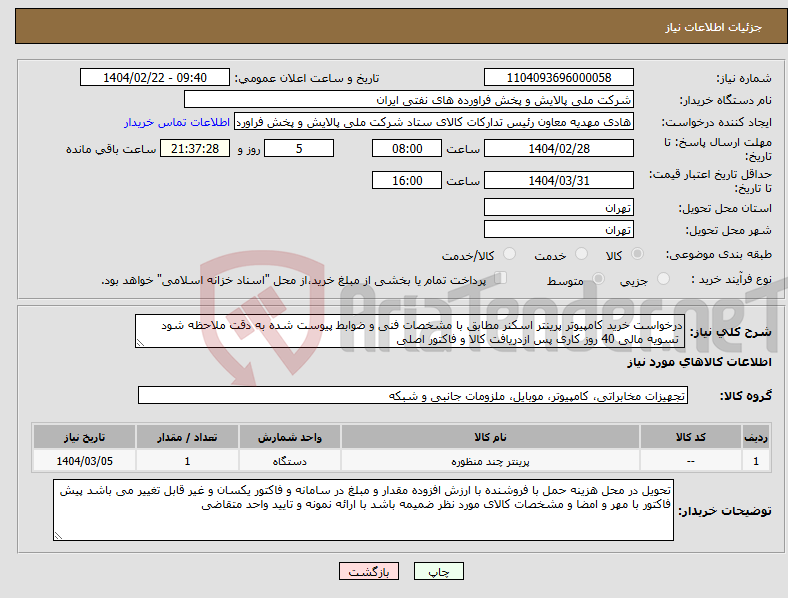This screenshot has height=598, width=788.
Task: Click the delivery province field تهران
Action: pyautogui.click(x=559, y=207)
